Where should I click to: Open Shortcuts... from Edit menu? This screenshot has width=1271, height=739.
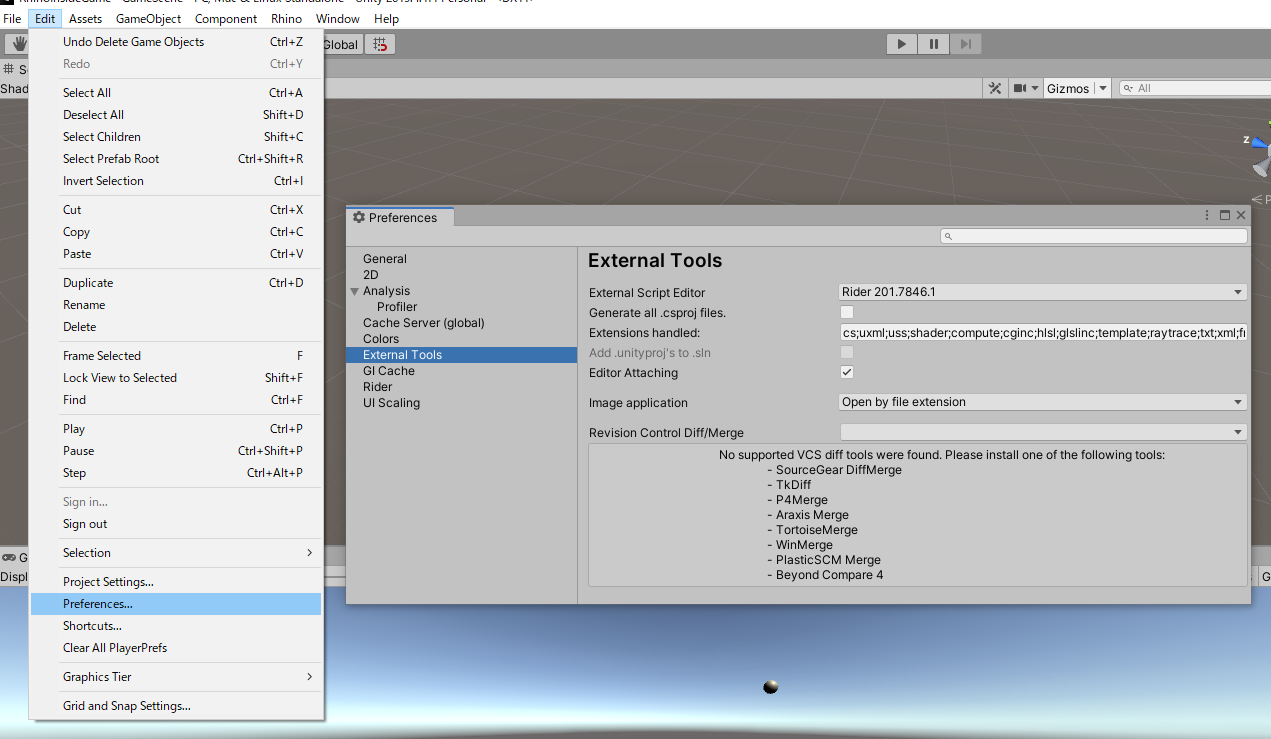click(176, 626)
